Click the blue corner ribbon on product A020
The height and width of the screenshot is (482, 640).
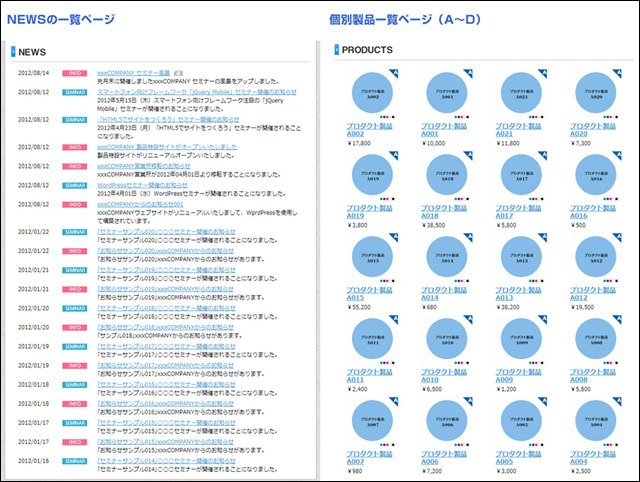pos(618,72)
